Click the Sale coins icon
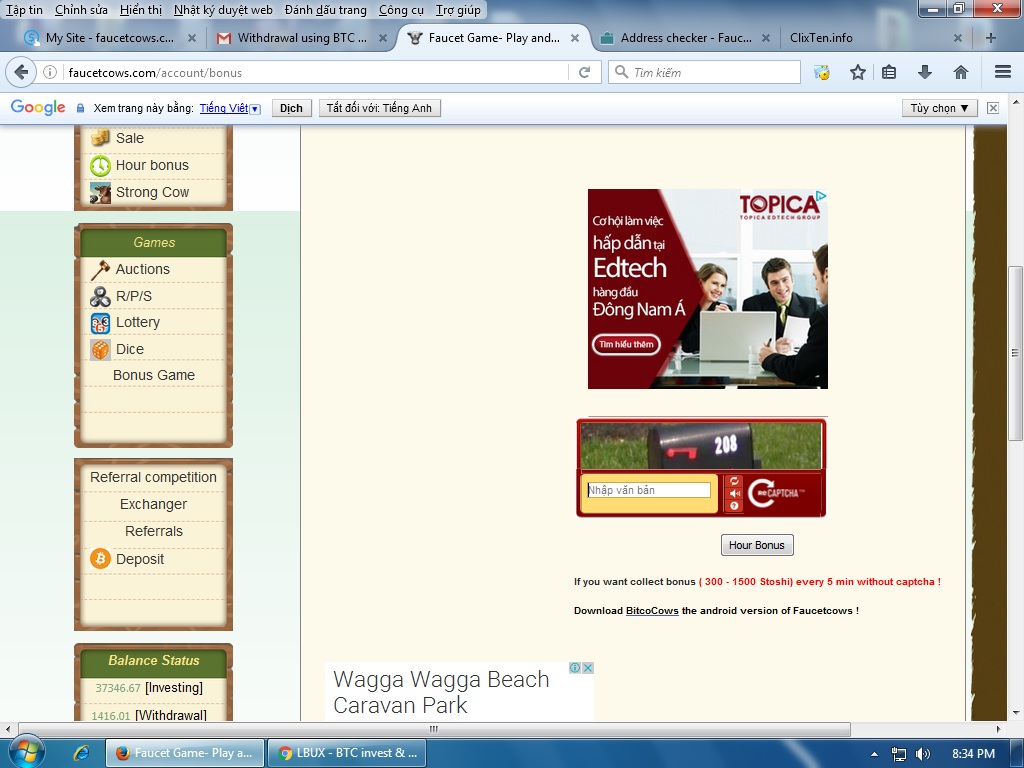The width and height of the screenshot is (1024, 768). (100, 138)
